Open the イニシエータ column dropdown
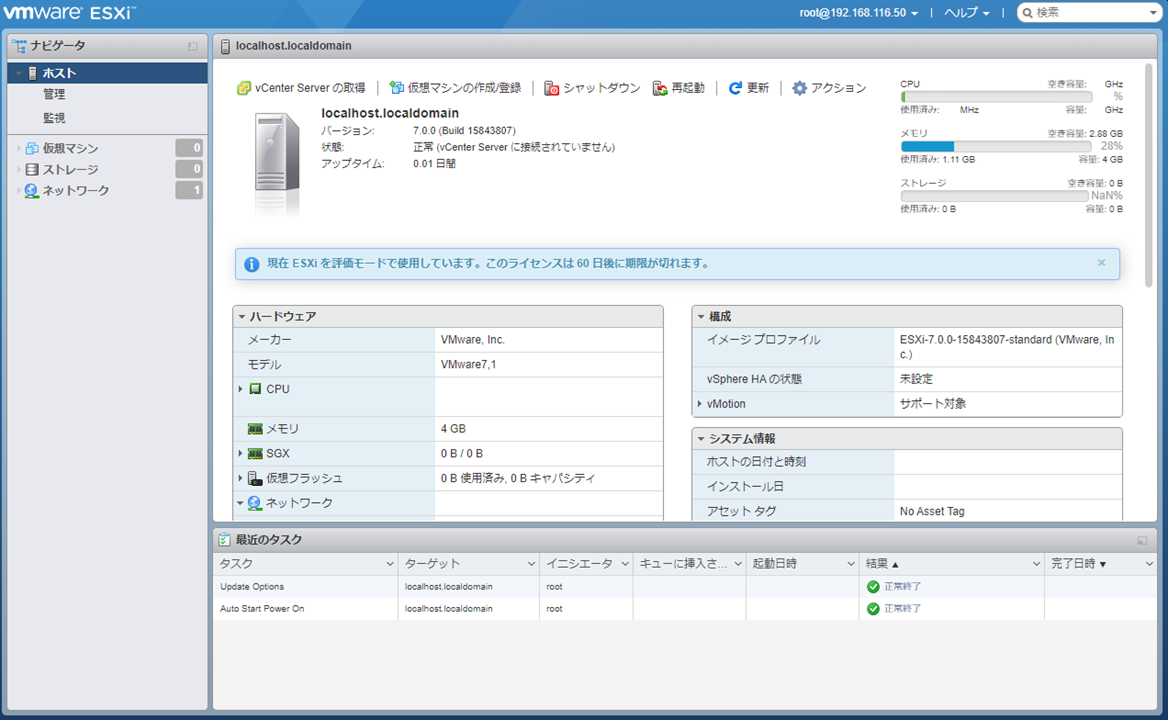 coord(625,564)
